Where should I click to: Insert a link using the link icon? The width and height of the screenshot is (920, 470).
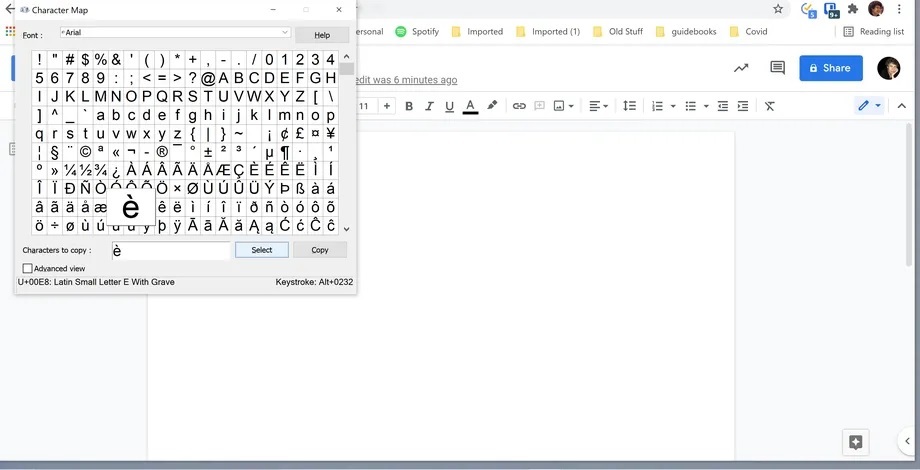click(x=519, y=106)
